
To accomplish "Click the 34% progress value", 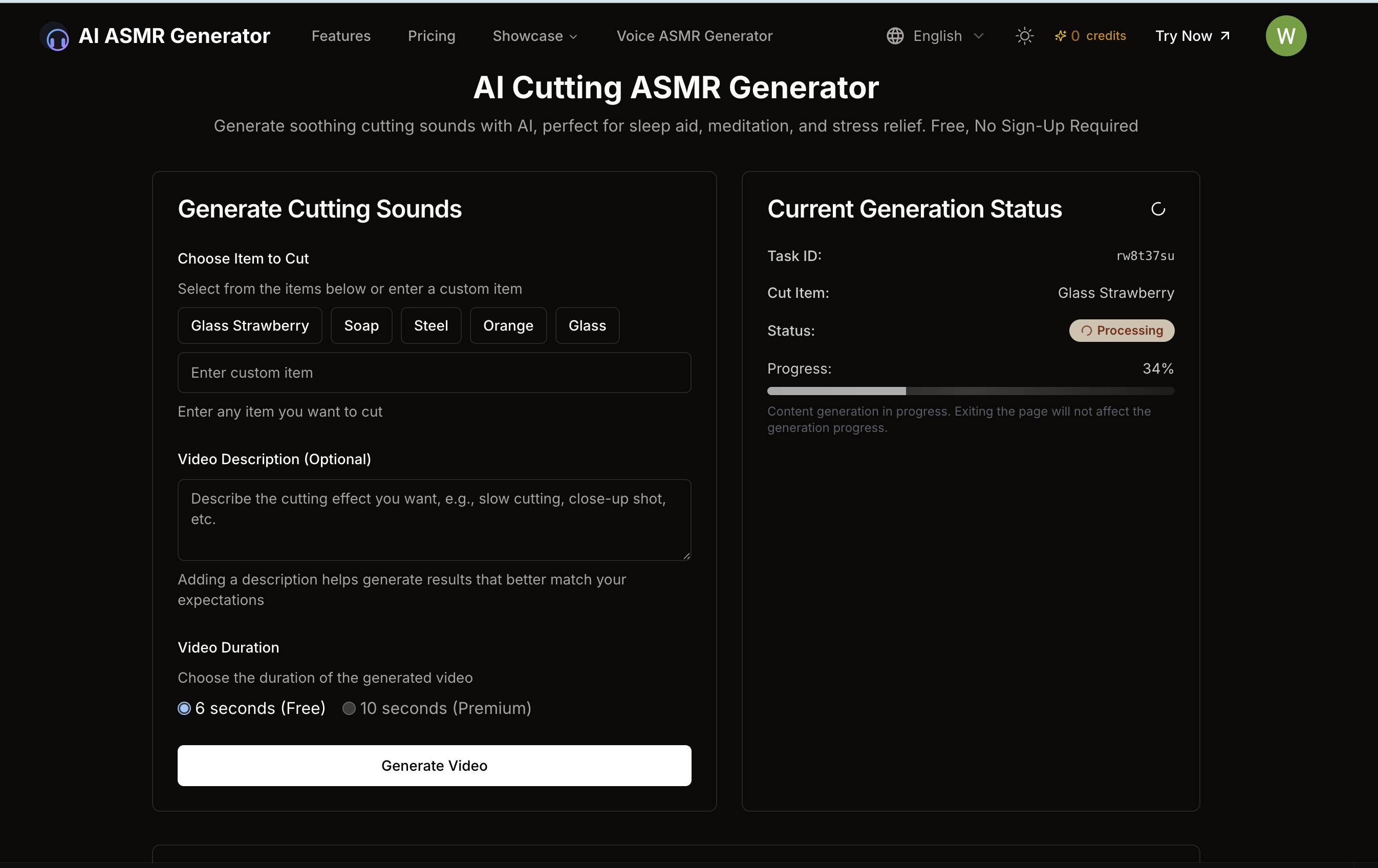I will point(1158,368).
